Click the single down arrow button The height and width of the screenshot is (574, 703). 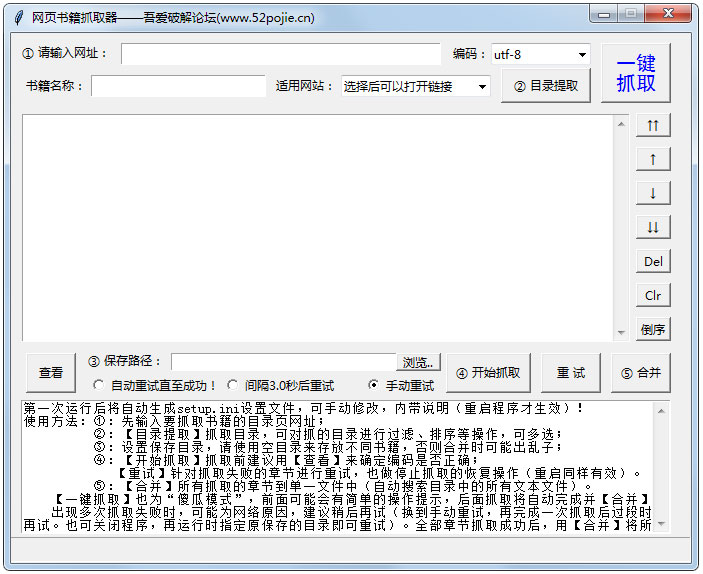(653, 193)
